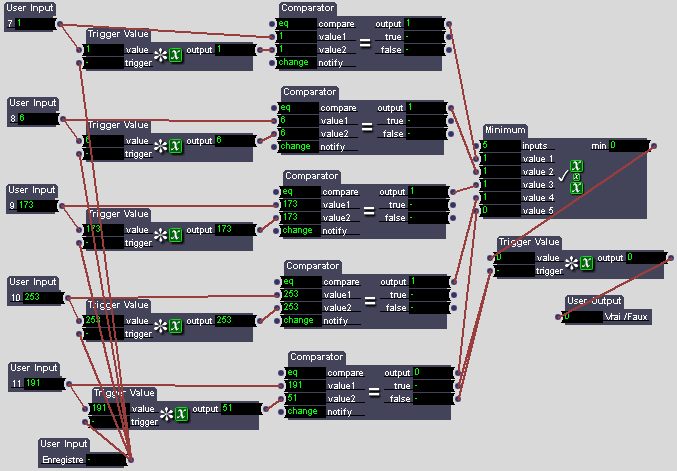Select the User Output actor title
The image size is (677, 471).
point(594,301)
